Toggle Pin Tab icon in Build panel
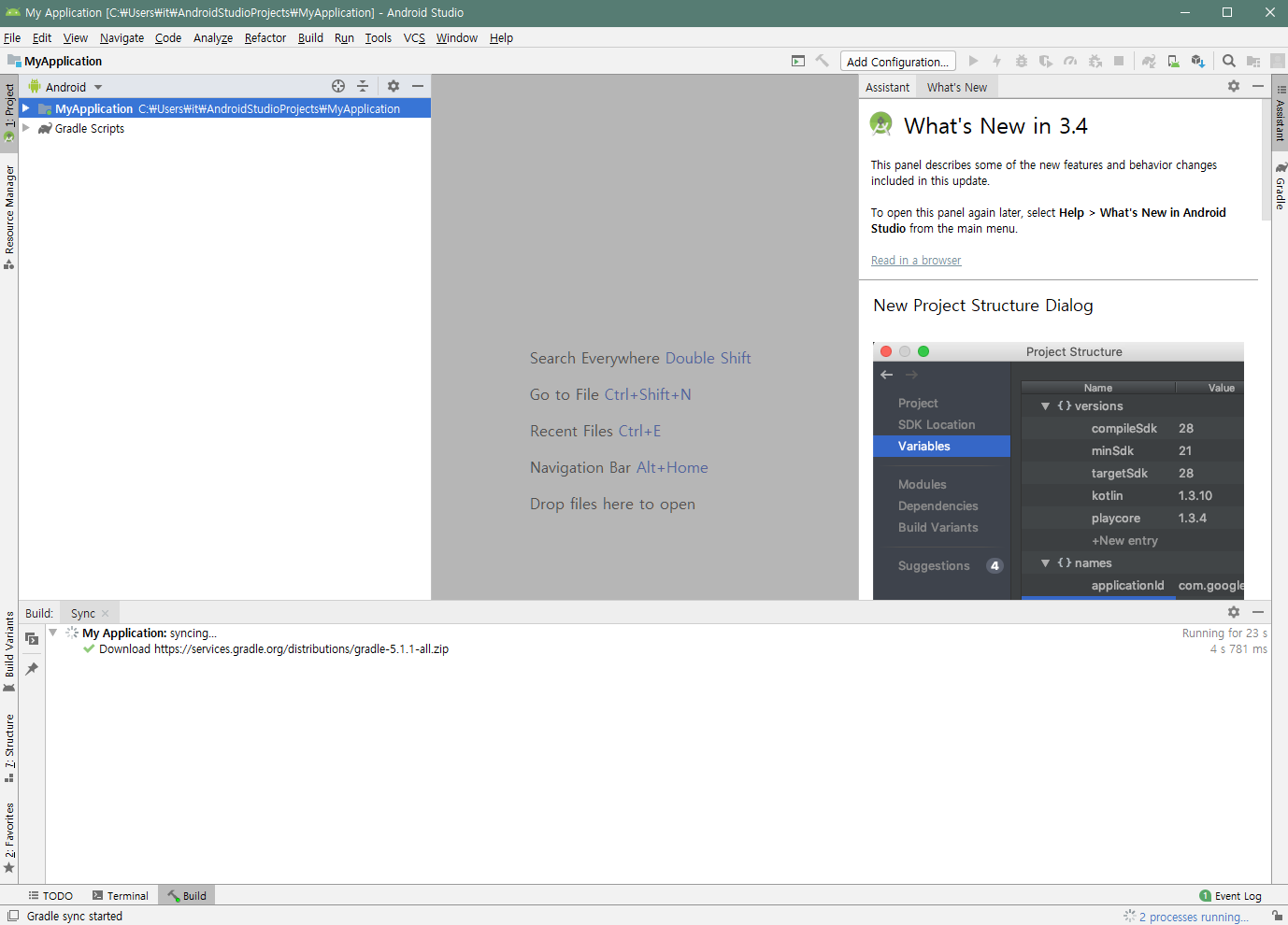The image size is (1288, 925). pyautogui.click(x=32, y=669)
